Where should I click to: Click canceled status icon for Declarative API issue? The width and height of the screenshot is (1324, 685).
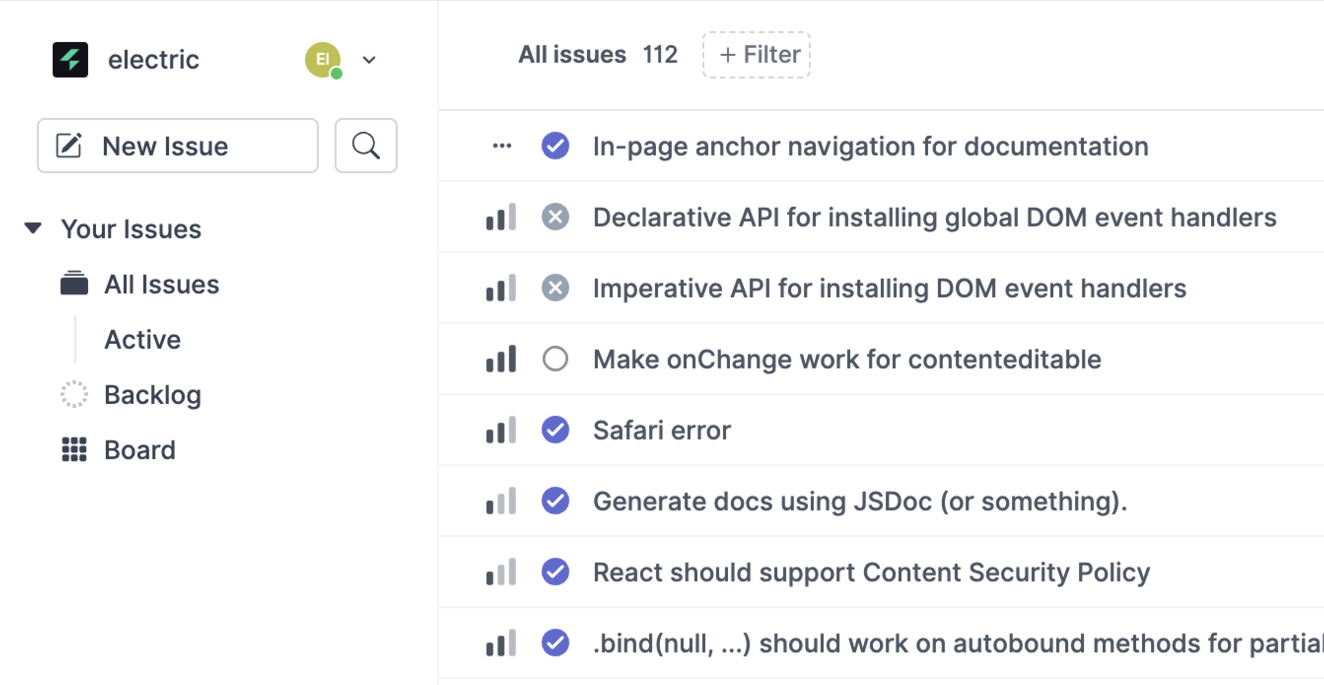[x=555, y=217]
